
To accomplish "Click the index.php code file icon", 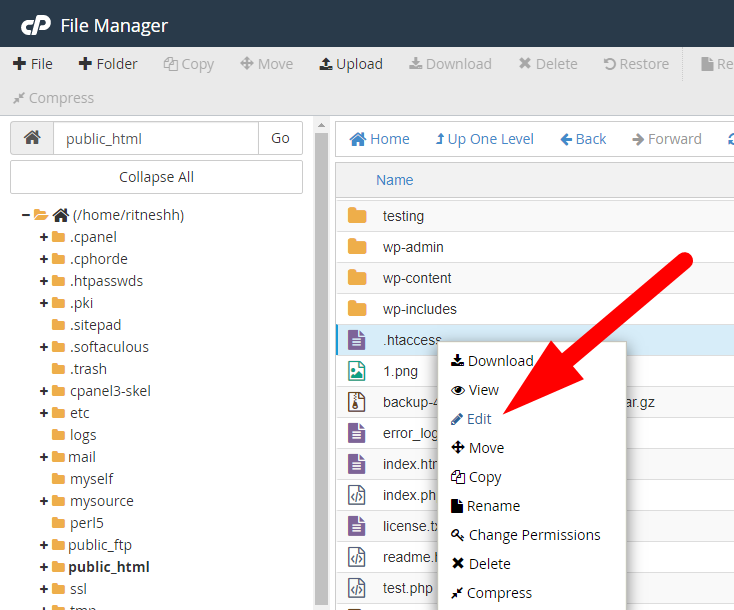I will pyautogui.click(x=357, y=495).
